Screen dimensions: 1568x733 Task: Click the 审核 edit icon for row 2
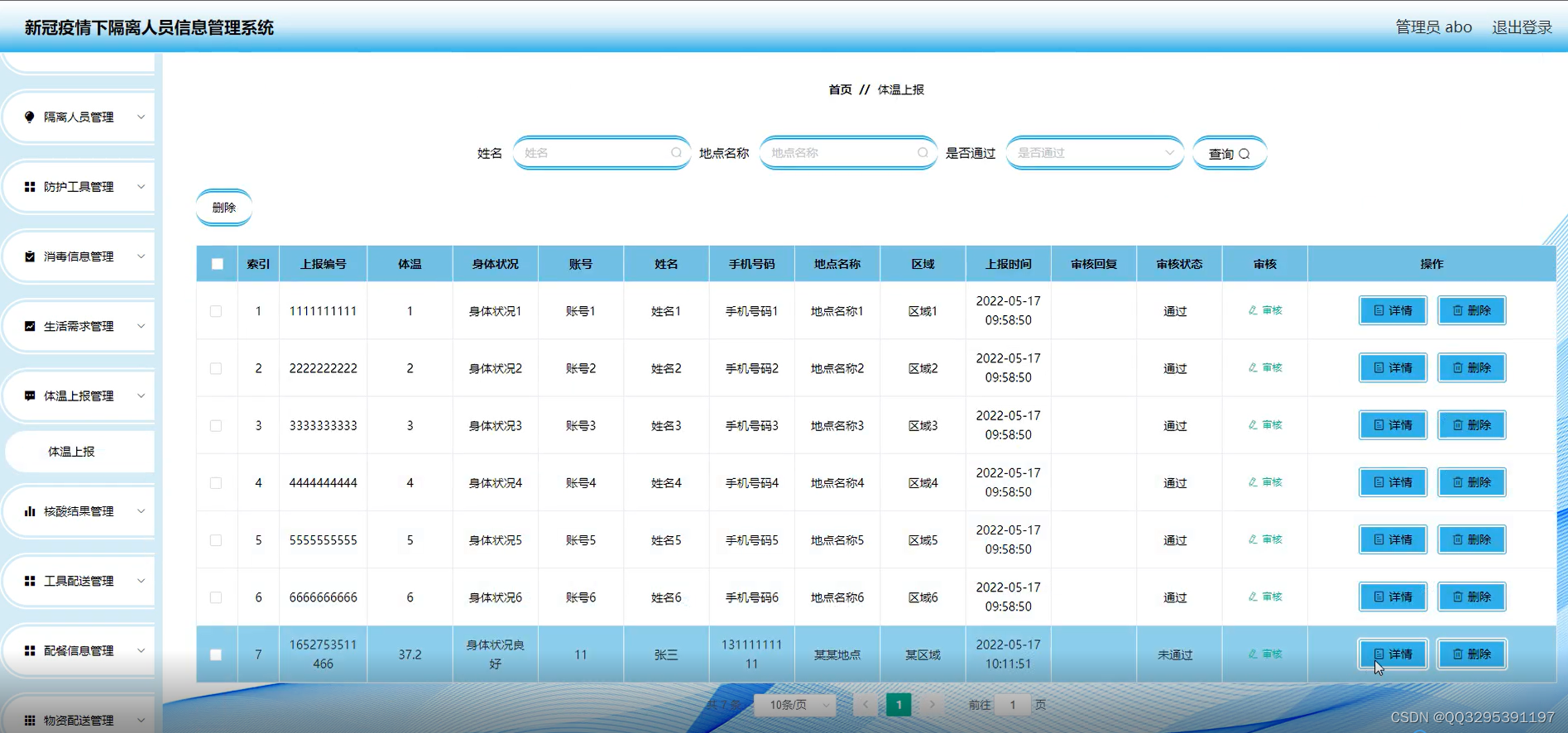pyautogui.click(x=1253, y=367)
